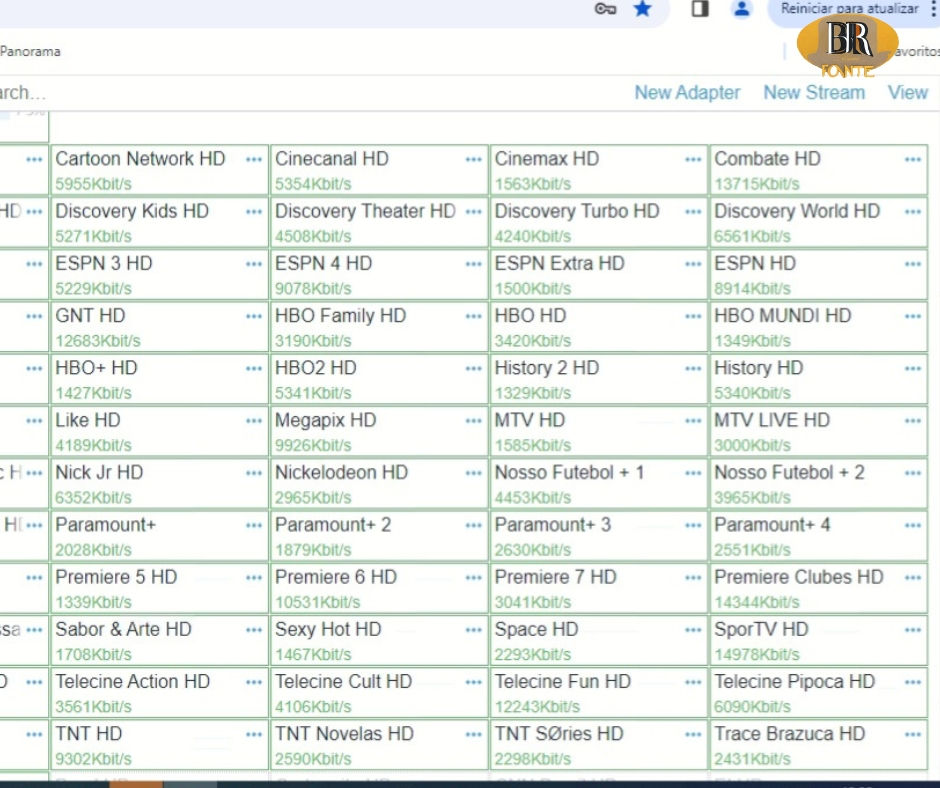Open options menu for GNT HD
The width and height of the screenshot is (940, 788).
254,316
